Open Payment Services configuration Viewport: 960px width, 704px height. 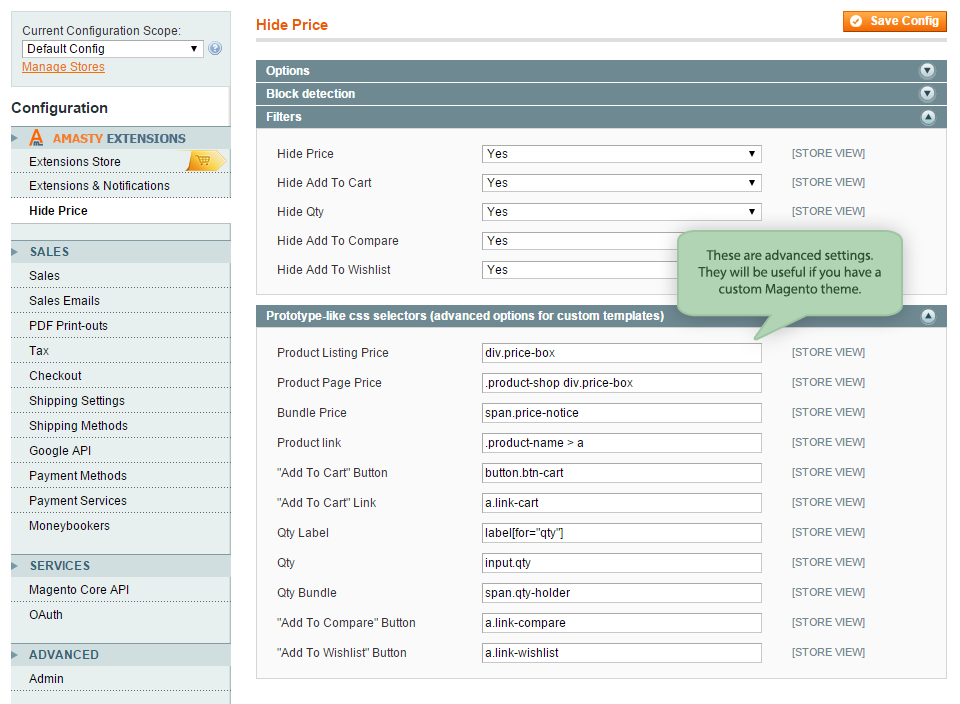(78, 501)
